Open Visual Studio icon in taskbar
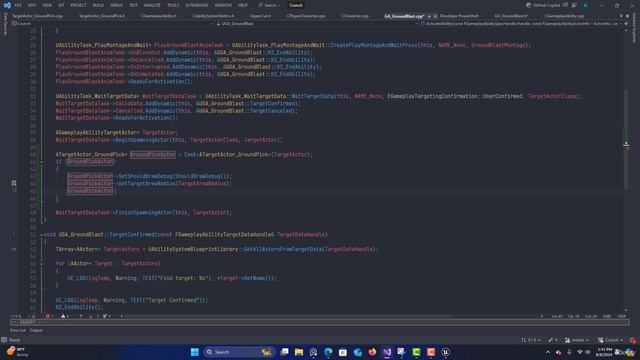This screenshot has width=640, height=360. coord(387,352)
